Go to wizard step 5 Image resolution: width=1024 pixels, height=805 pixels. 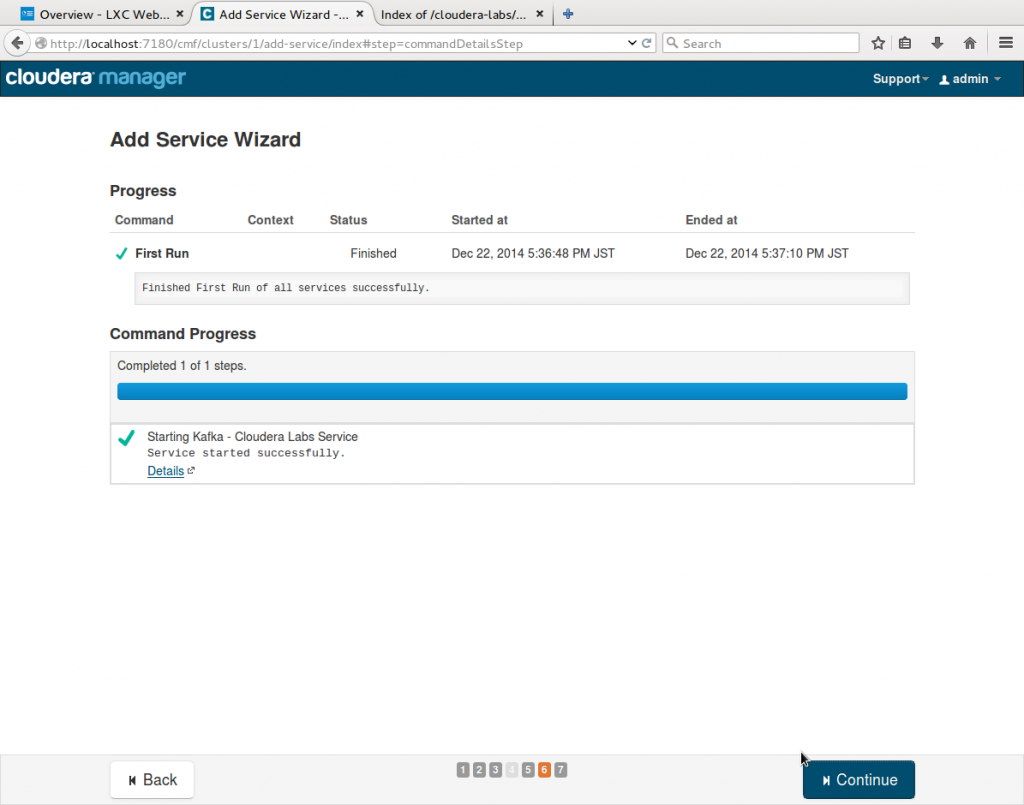pyautogui.click(x=528, y=770)
